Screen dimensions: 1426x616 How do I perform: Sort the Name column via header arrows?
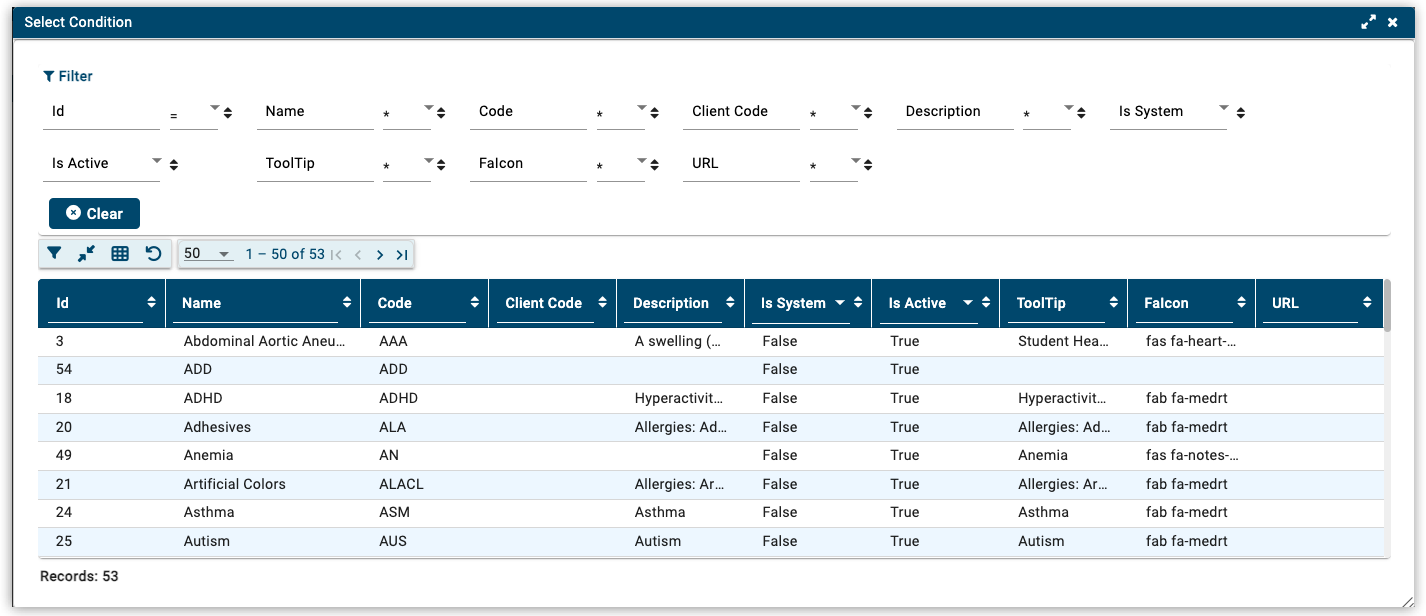pos(347,303)
